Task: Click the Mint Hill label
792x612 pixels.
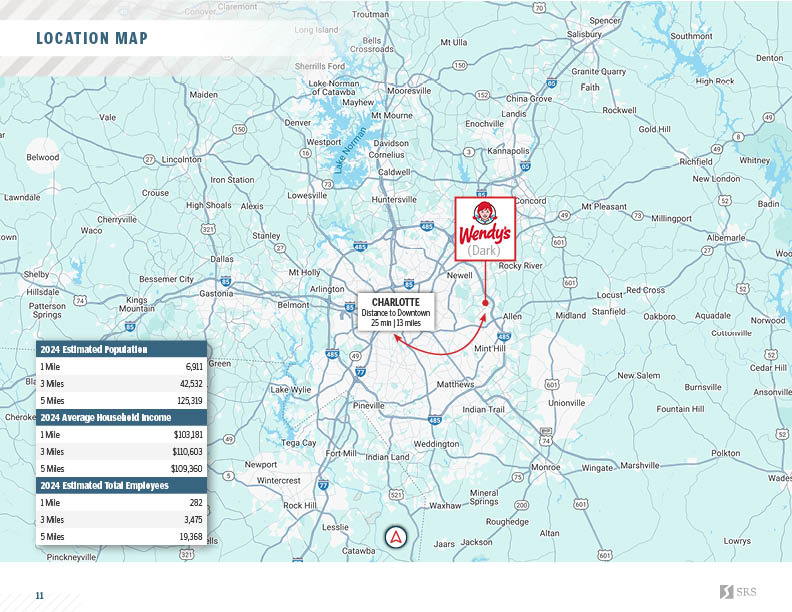Action: coord(489,348)
